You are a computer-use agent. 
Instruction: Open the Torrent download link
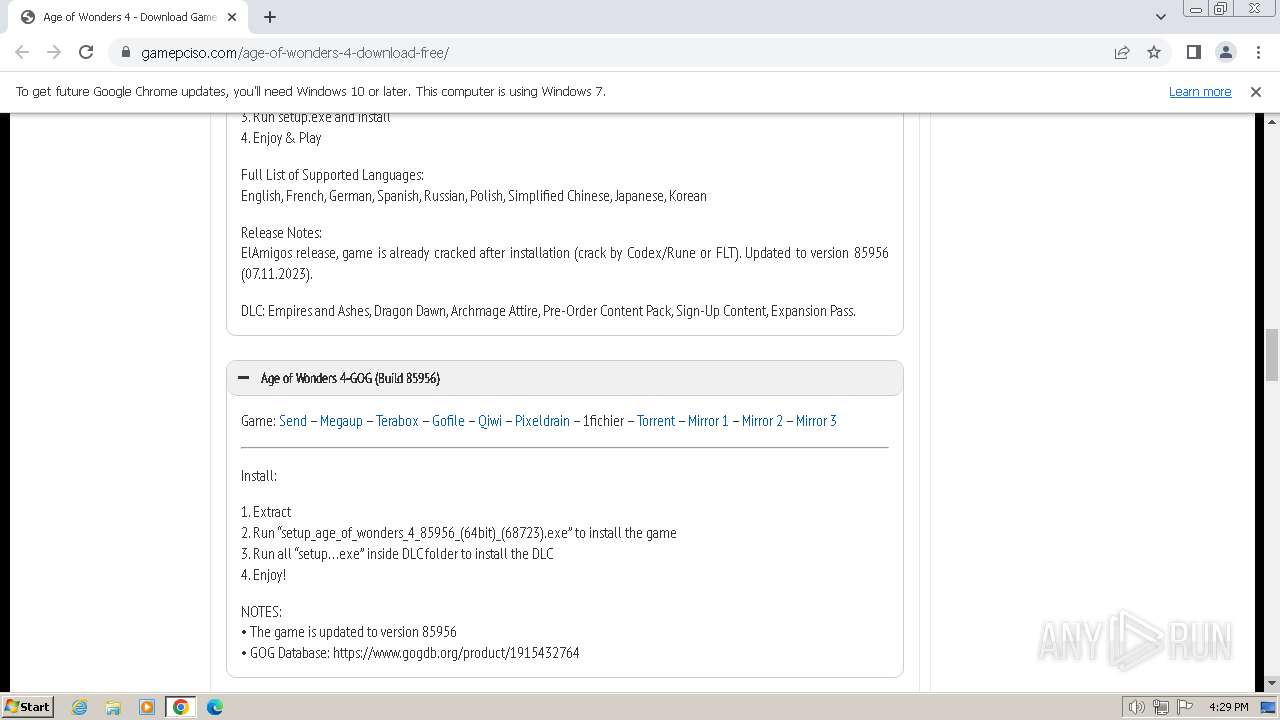(x=656, y=420)
